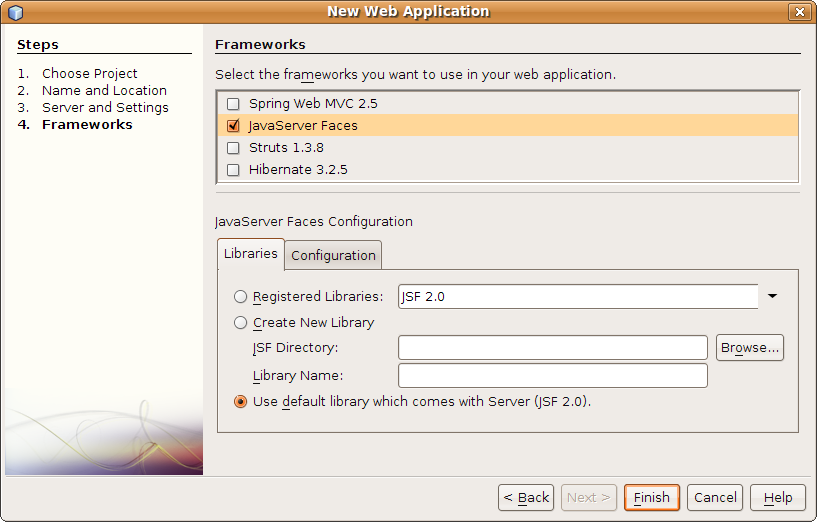Click the 'Library Name:' label
Image resolution: width=817 pixels, height=522 pixels.
(298, 376)
